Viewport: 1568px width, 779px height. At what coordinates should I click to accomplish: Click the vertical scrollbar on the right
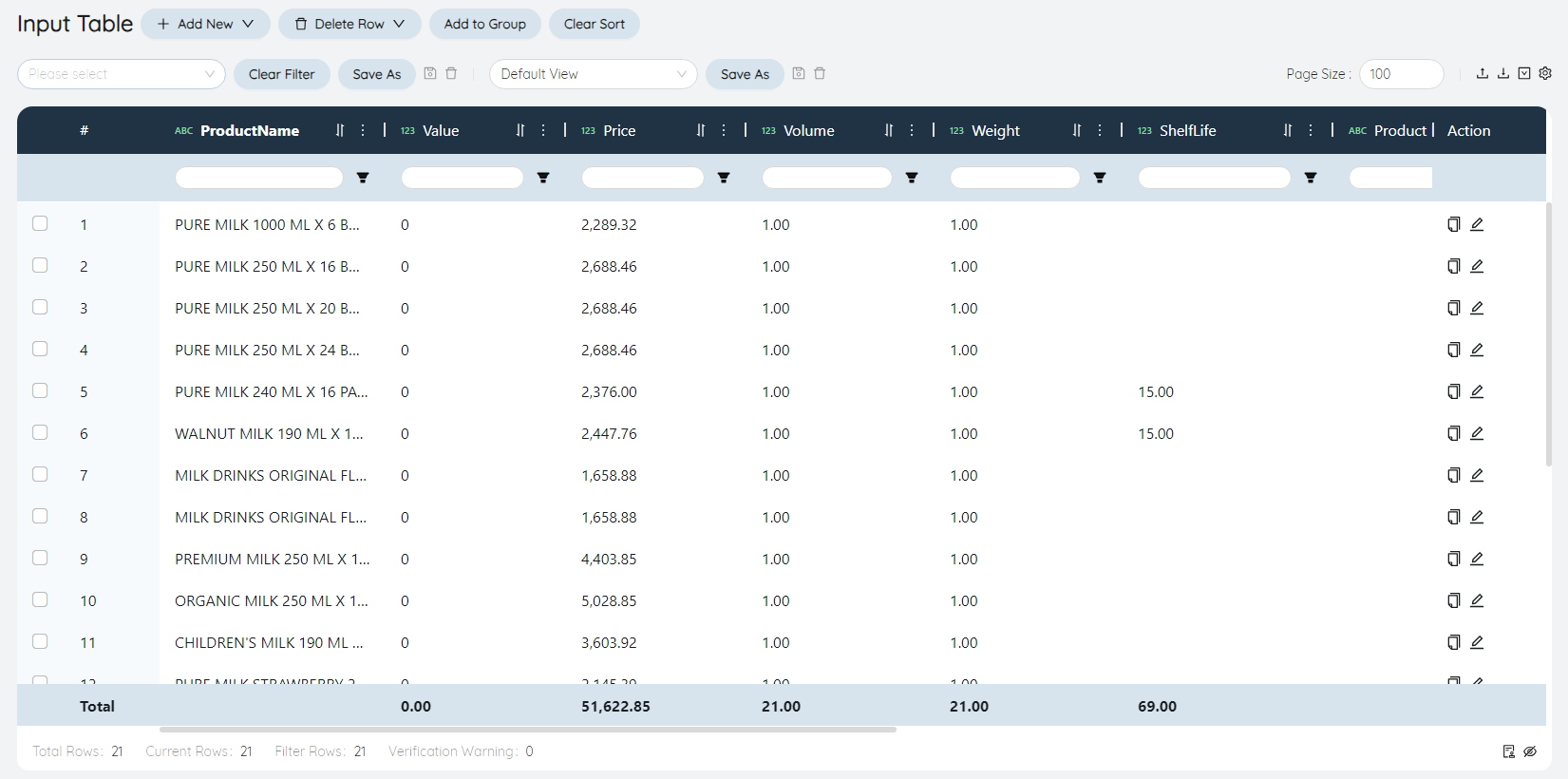1549,332
